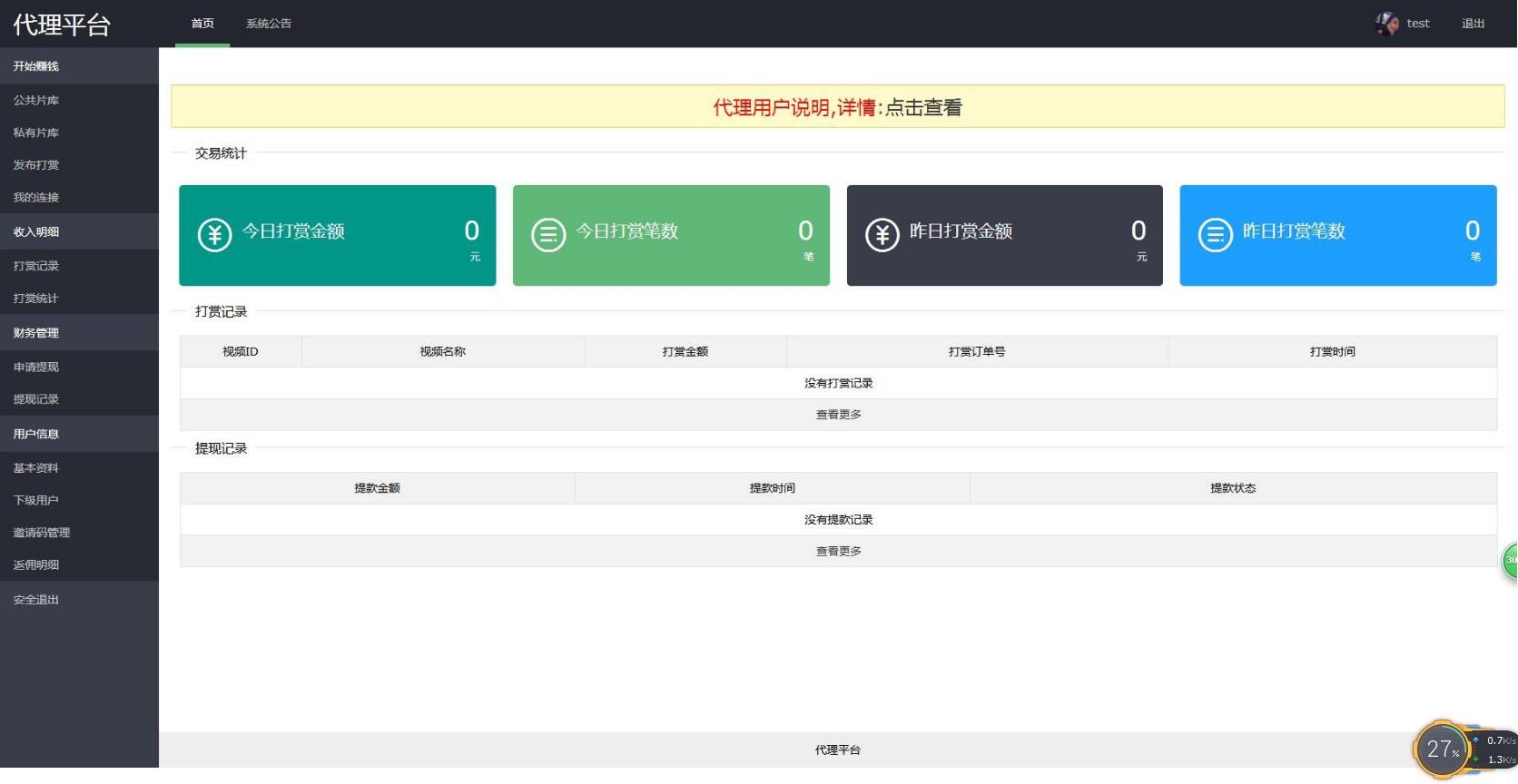This screenshot has height=784, width=1518.
Task: Click the list icon on 昨日打赏笔数 card
Action: click(1216, 235)
